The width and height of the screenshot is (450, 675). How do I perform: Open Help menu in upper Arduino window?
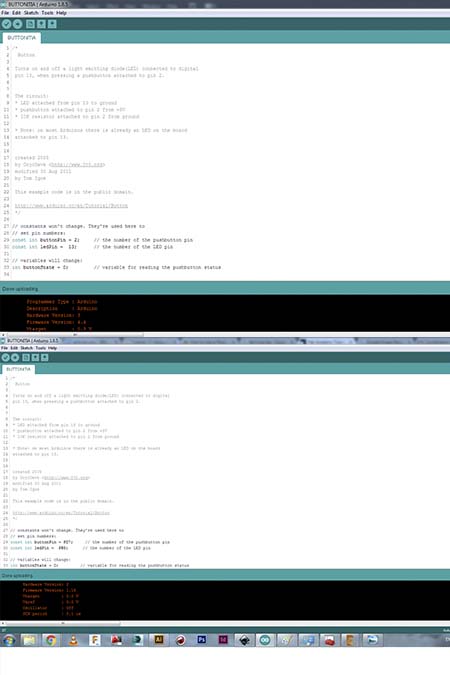(x=62, y=13)
